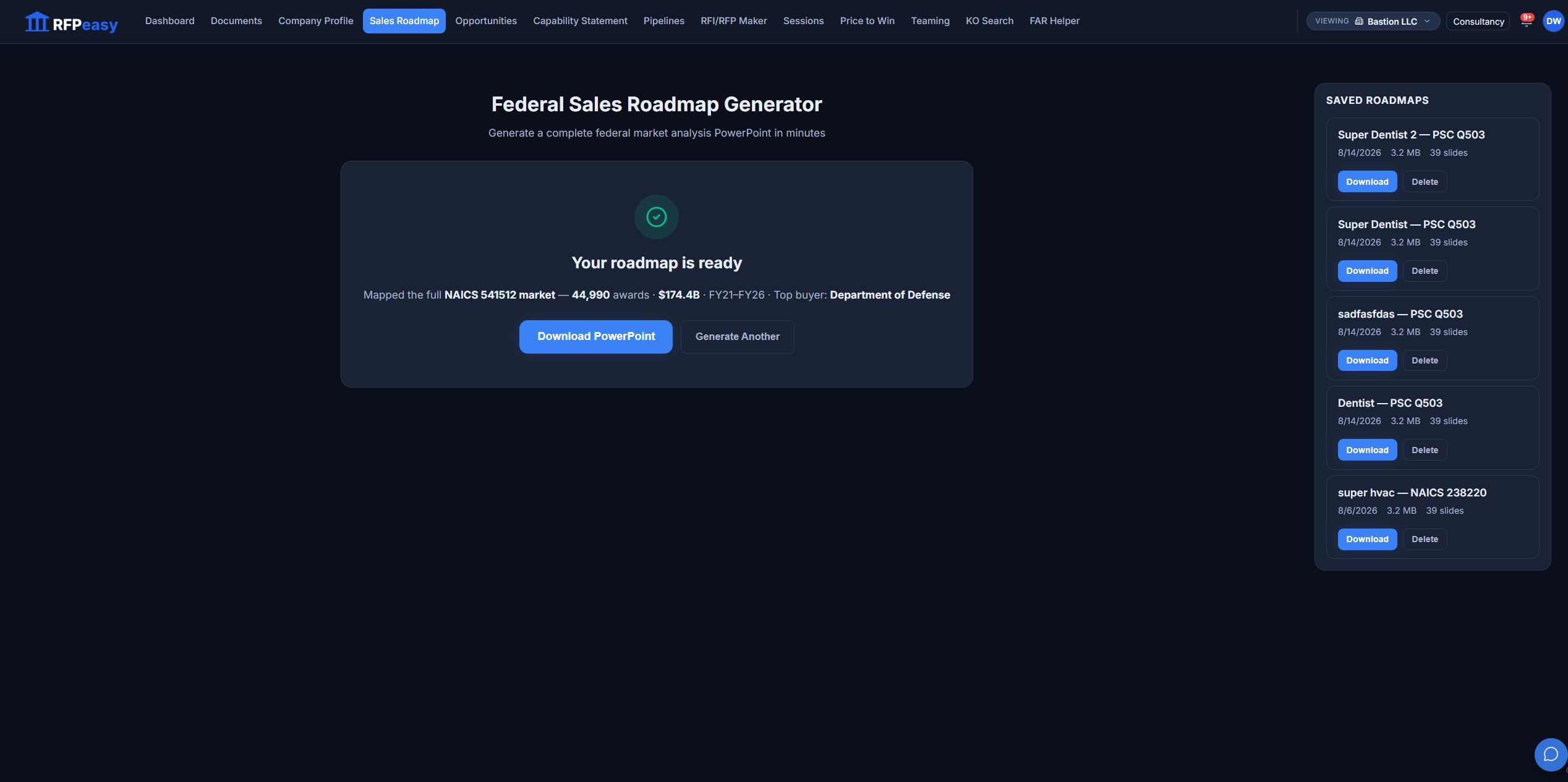Delete the Dentist — PSC Q503 roadmap
This screenshot has width=1568, height=782.
click(x=1425, y=450)
